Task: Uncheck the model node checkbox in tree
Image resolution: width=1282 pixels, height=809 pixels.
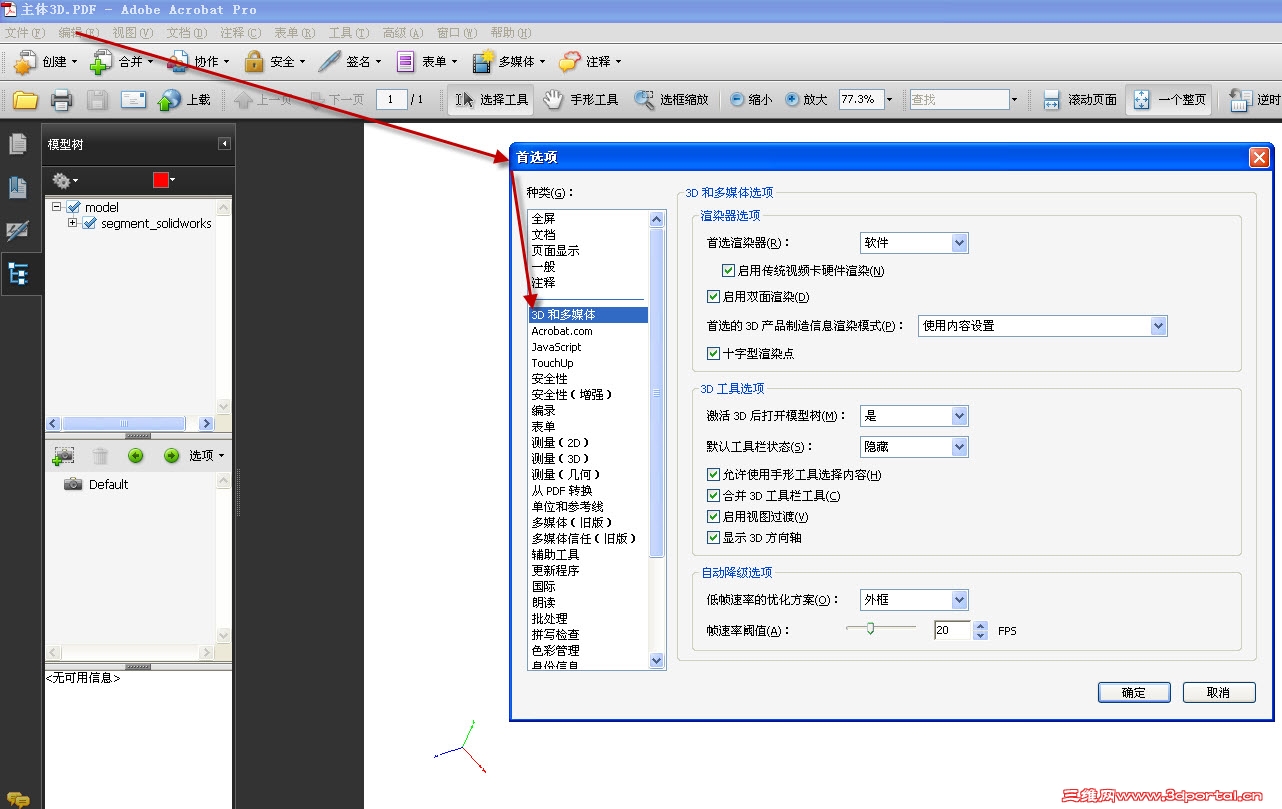Action: (73, 207)
